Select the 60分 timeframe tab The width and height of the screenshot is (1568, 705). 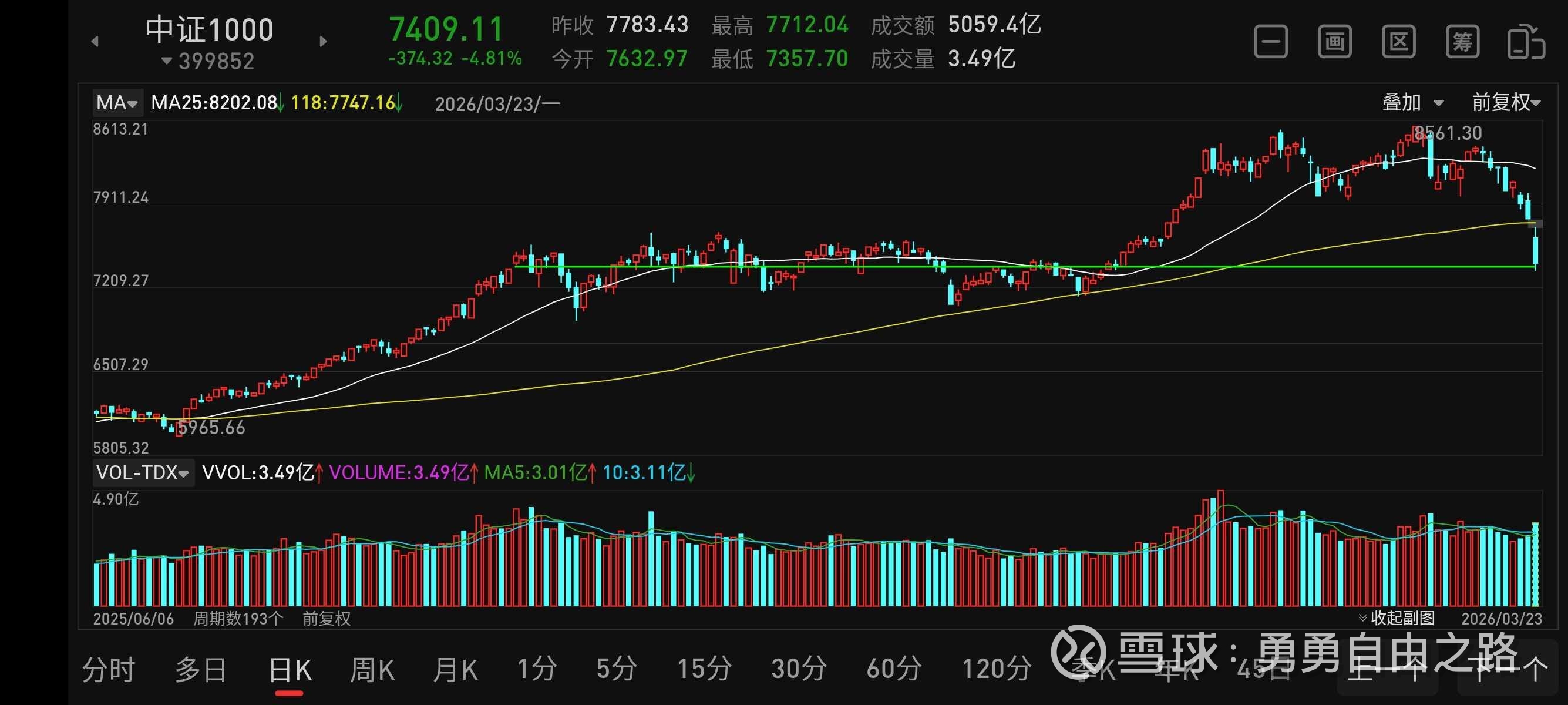tap(893, 670)
